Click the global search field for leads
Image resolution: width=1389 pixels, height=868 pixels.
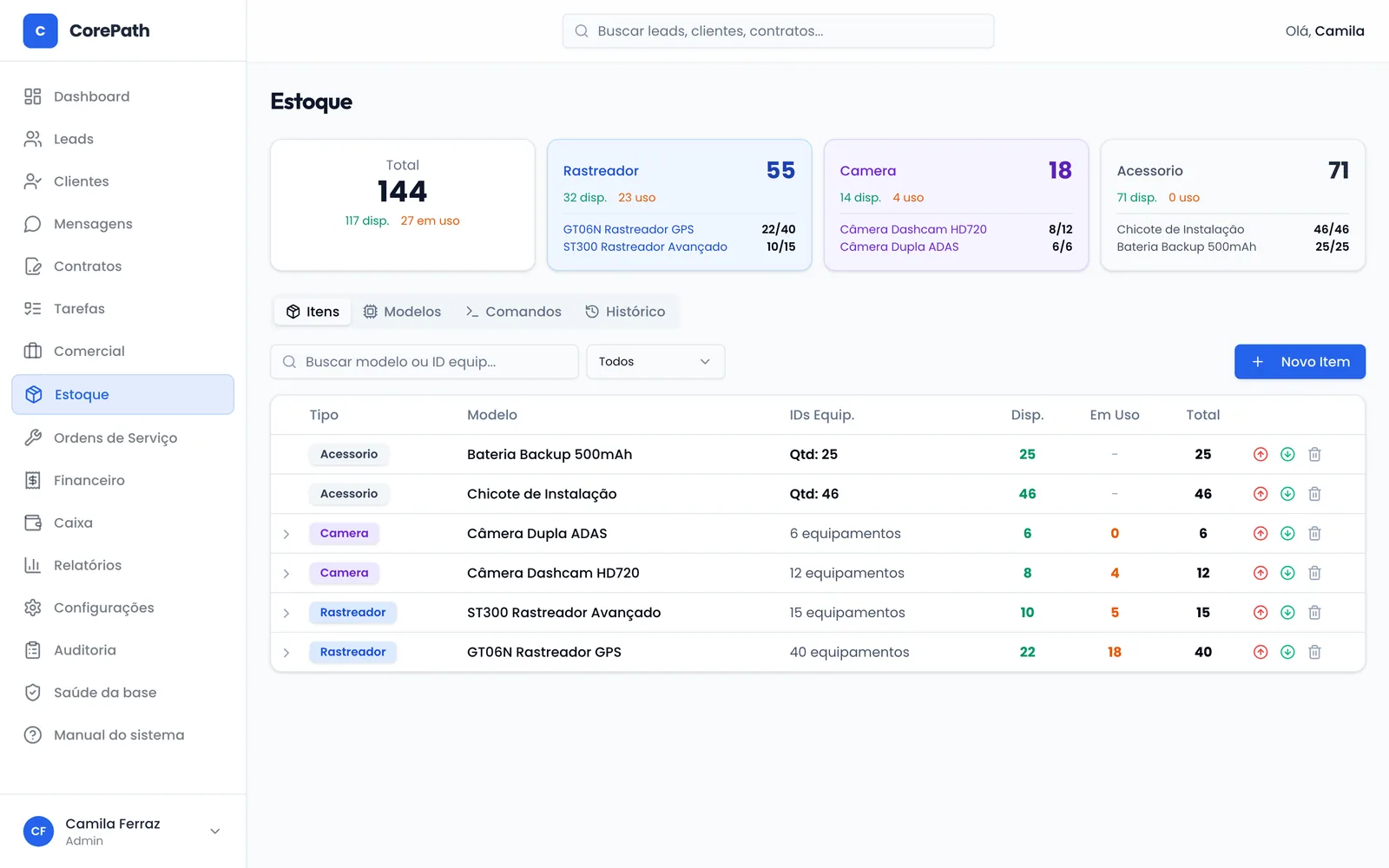pos(778,31)
